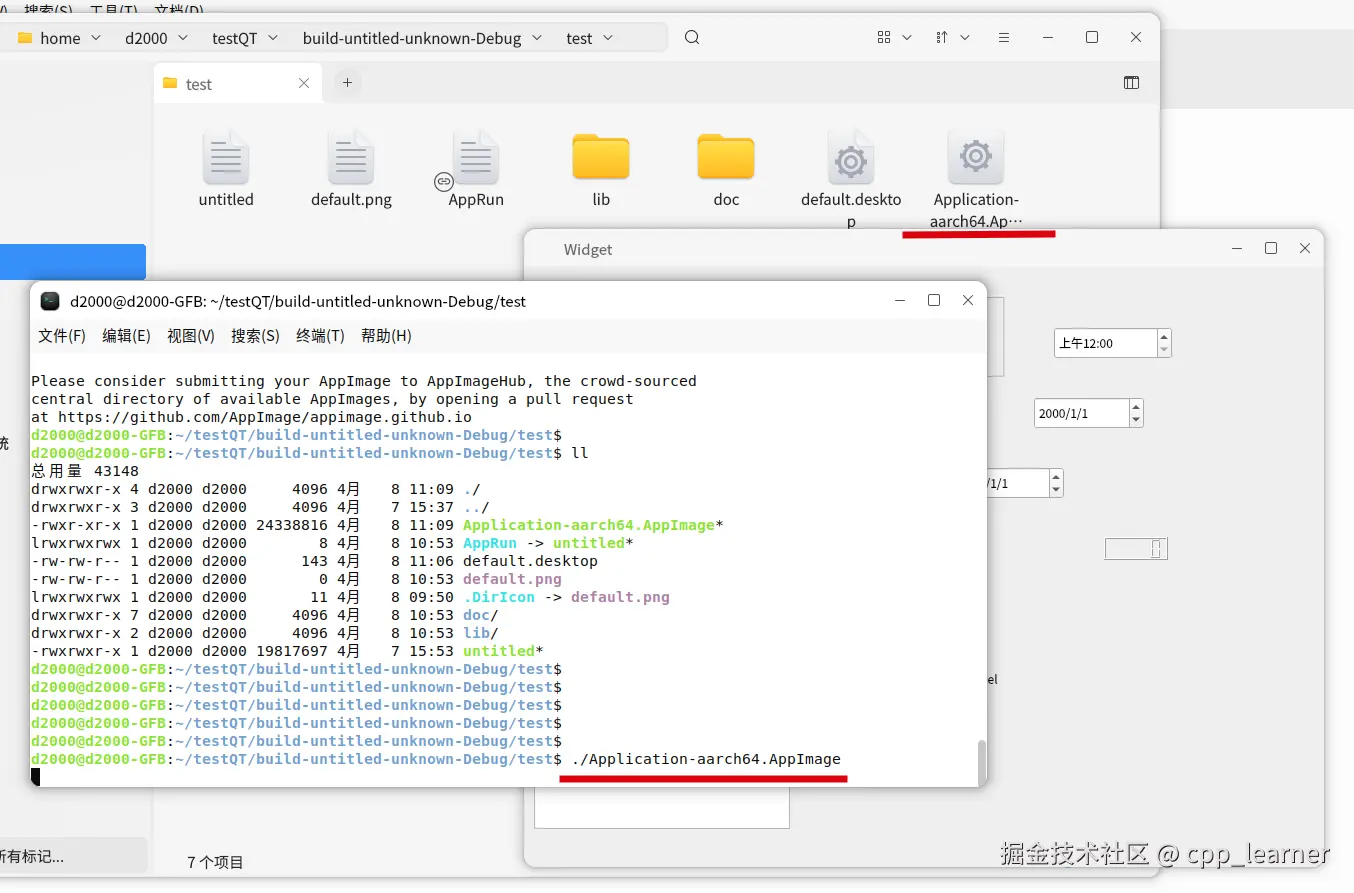This screenshot has height=893, width=1354.
Task: Open the icon view mode selector
Action: (894, 37)
